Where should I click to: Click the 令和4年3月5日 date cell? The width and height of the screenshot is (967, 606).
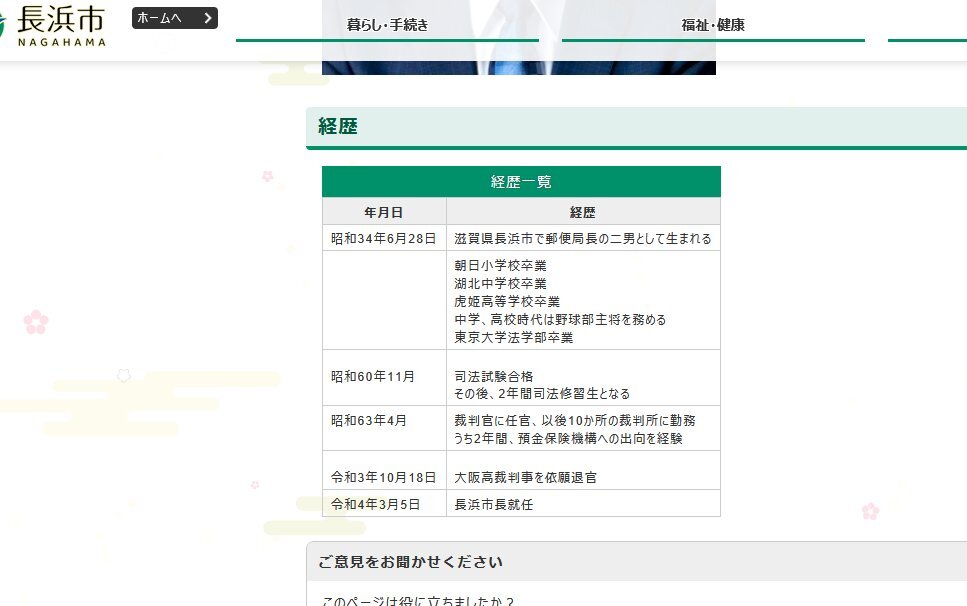coord(376,504)
